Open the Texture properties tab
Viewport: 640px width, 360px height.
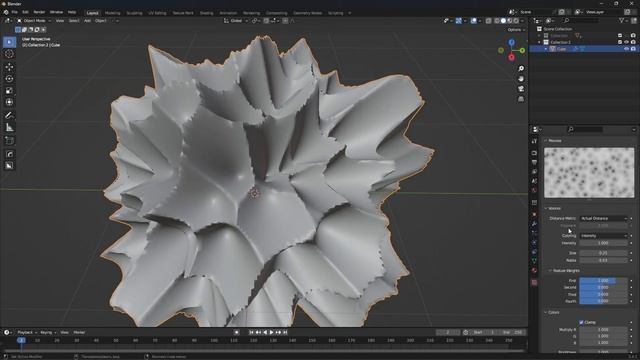pos(534,282)
